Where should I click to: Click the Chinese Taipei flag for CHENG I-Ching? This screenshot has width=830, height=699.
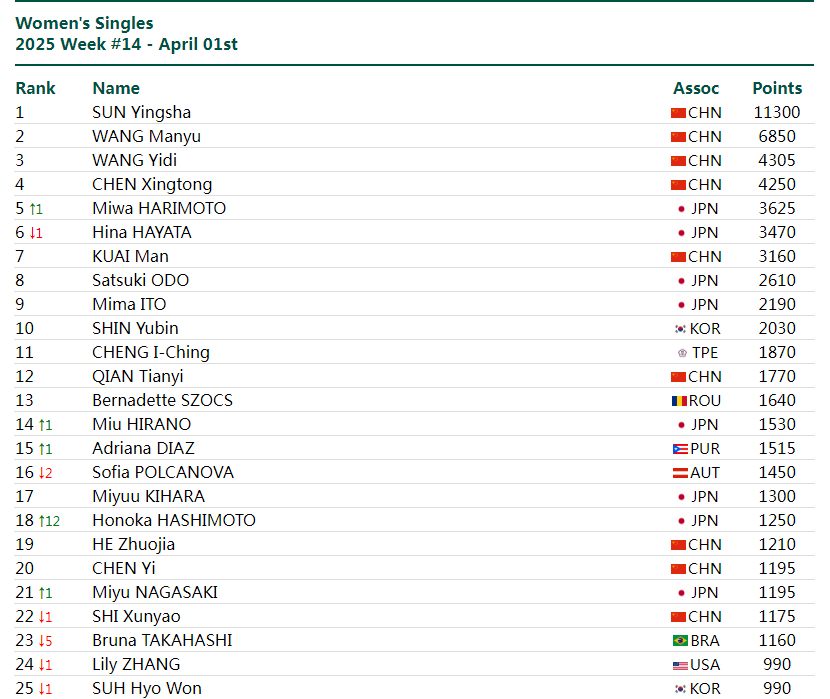[x=681, y=353]
